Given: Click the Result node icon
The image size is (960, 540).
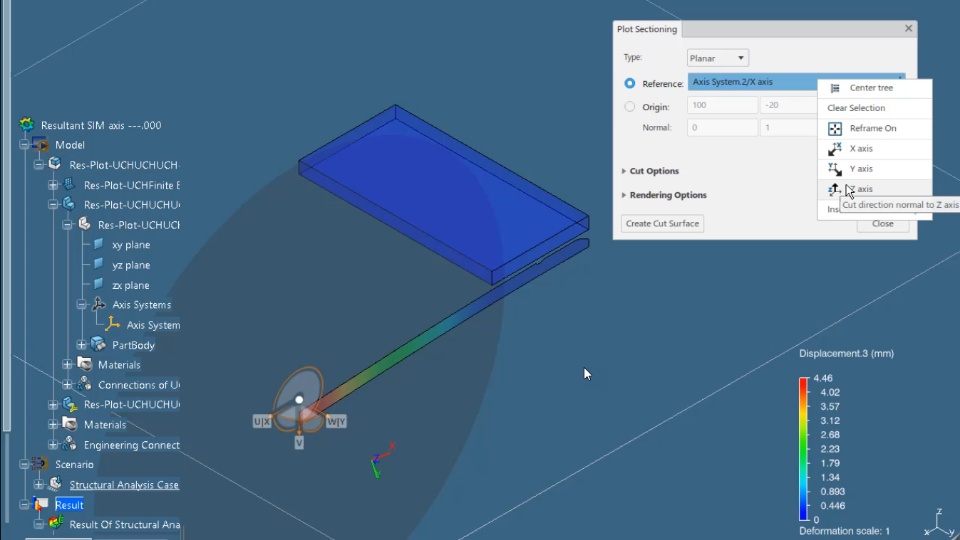Looking at the screenshot, I should (41, 504).
